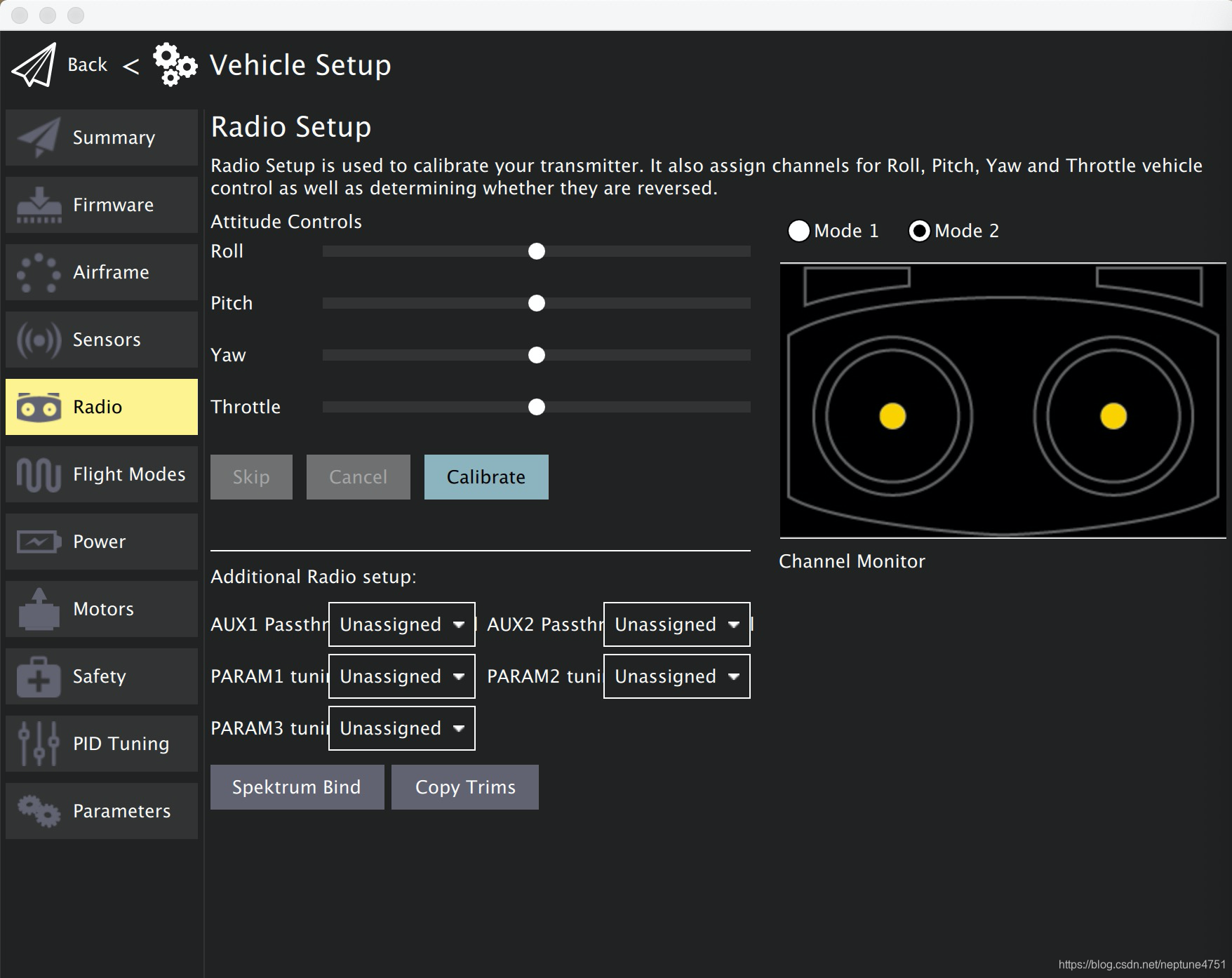The height and width of the screenshot is (978, 1232).
Task: Click the Spektrum Bind button
Action: click(x=297, y=787)
